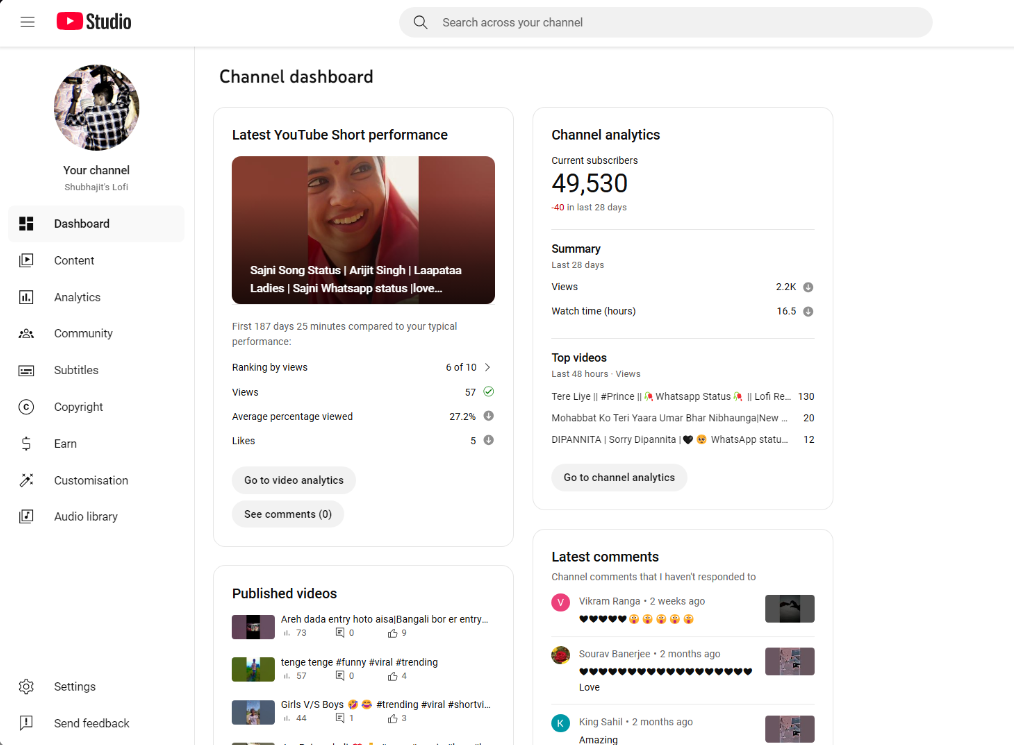Click down-arrow icon beside Watch time 16.5
Screen dimensions: 1014x745
(808, 312)
